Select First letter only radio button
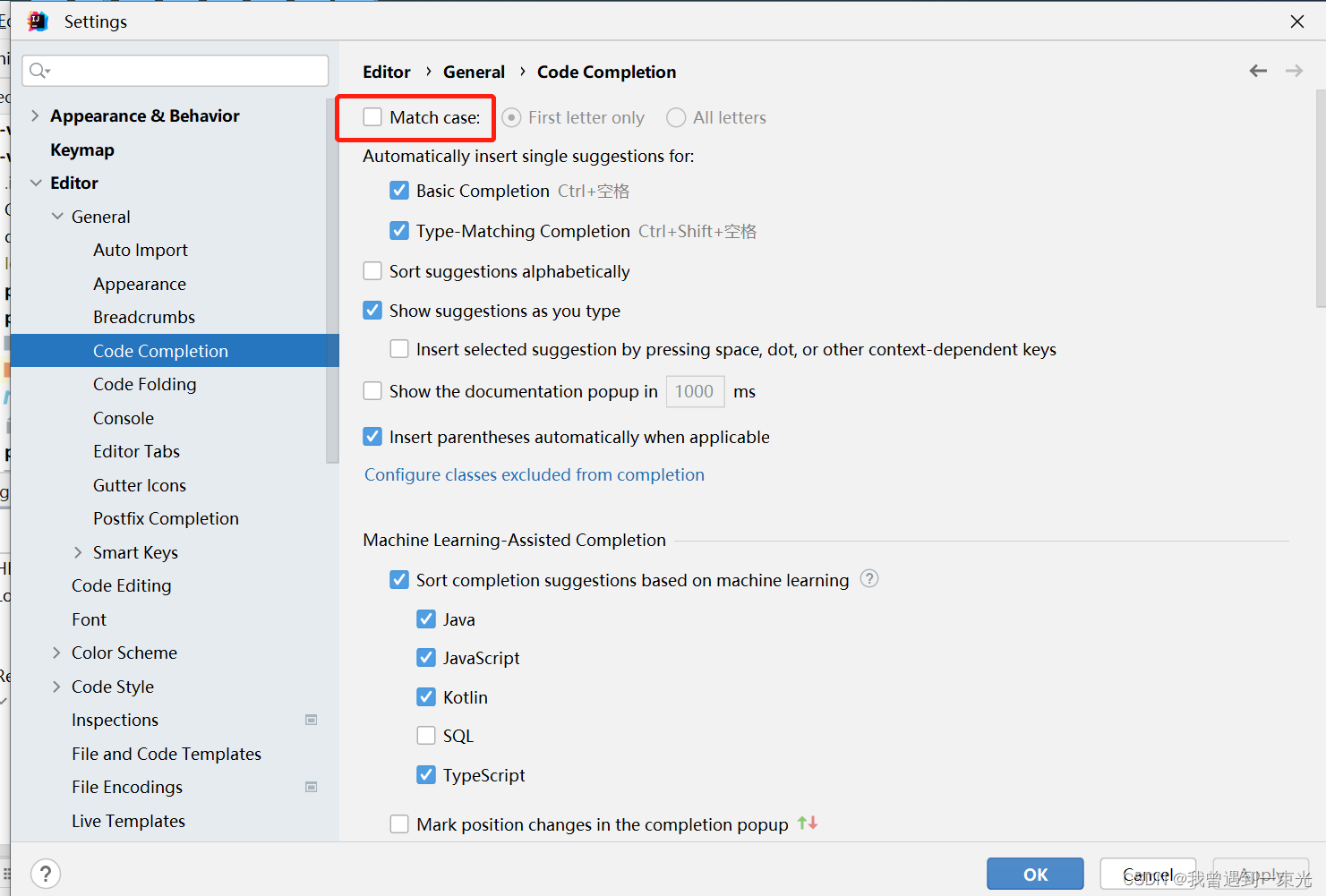1326x896 pixels. point(511,117)
